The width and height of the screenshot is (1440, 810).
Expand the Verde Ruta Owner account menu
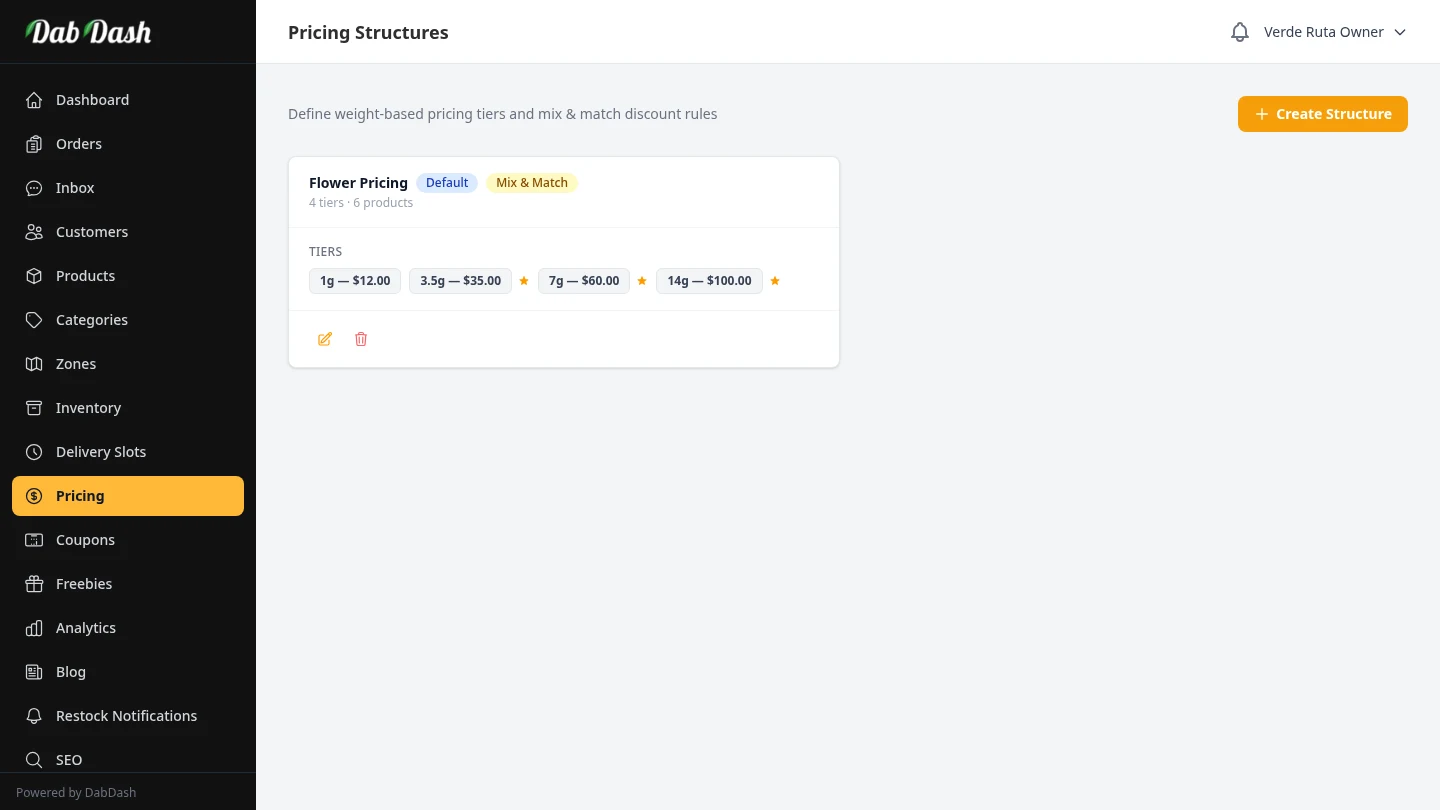click(x=1323, y=32)
